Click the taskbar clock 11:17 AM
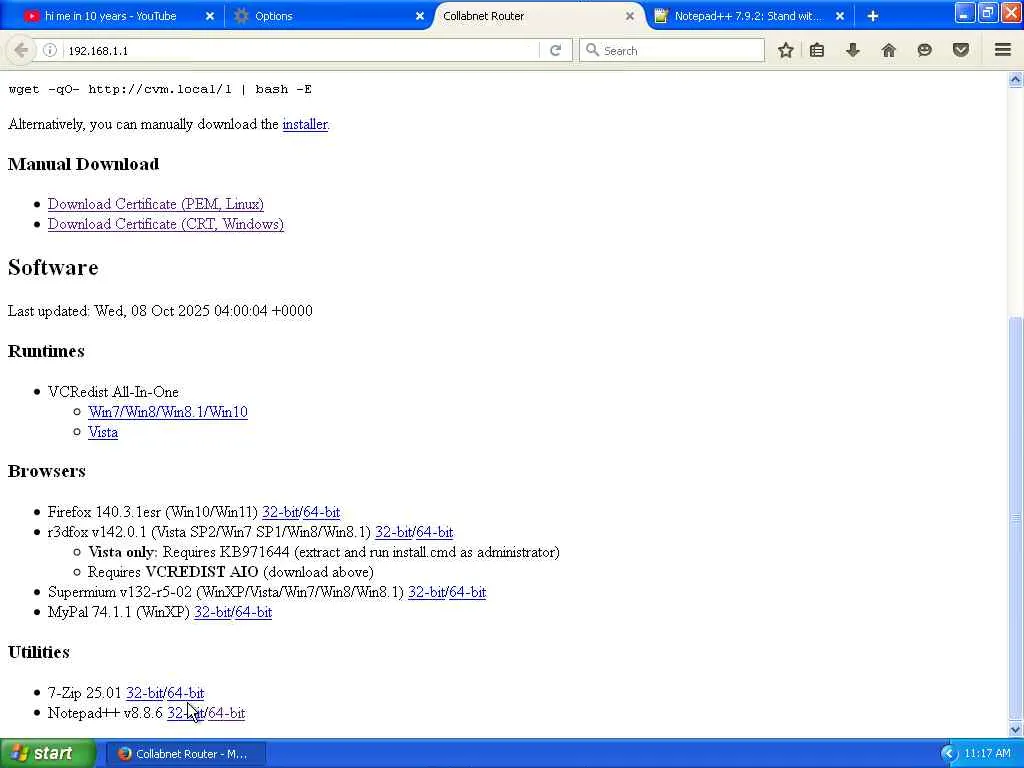1024x768 pixels. tap(987, 754)
